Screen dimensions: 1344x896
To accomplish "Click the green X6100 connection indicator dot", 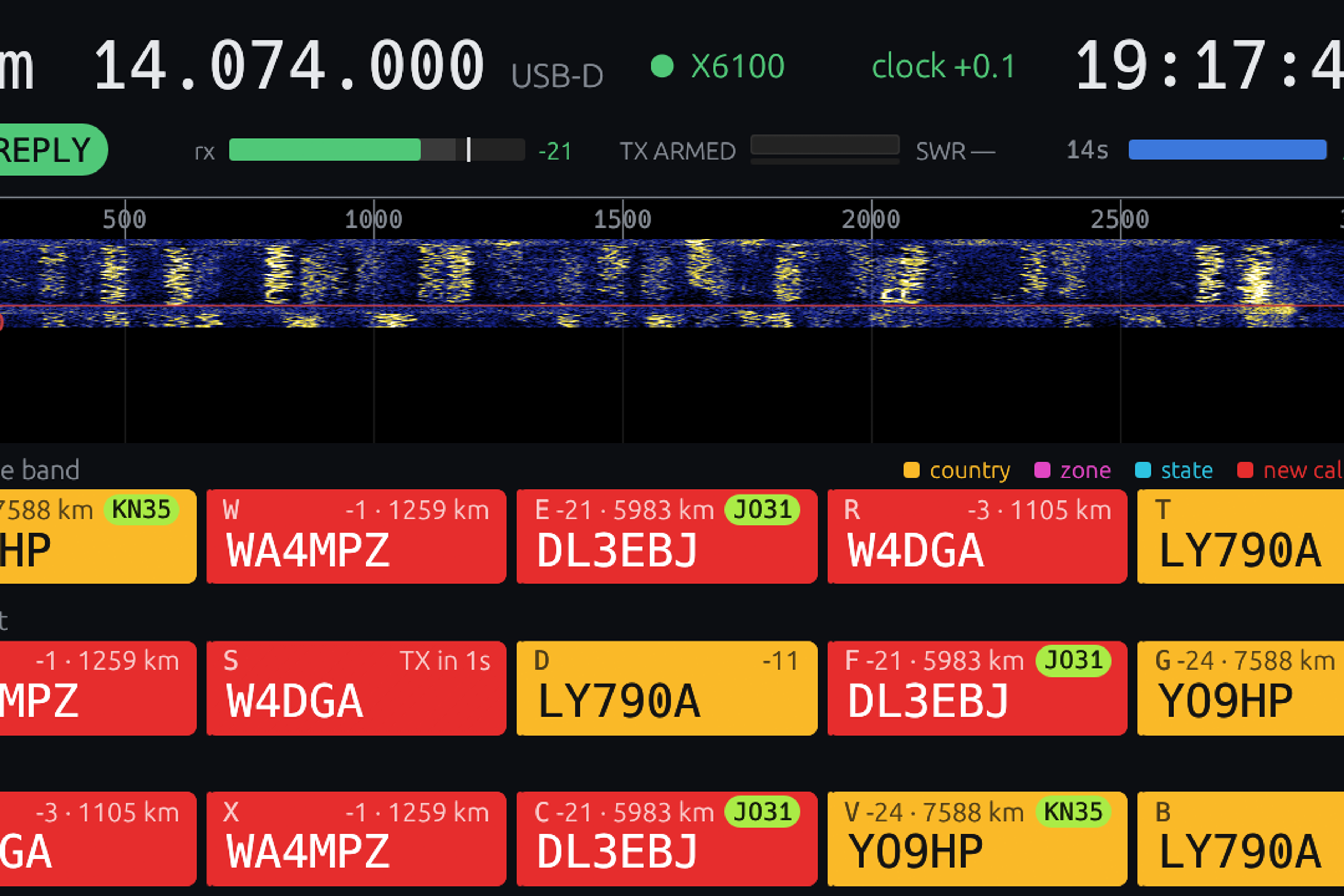I will coord(662,66).
